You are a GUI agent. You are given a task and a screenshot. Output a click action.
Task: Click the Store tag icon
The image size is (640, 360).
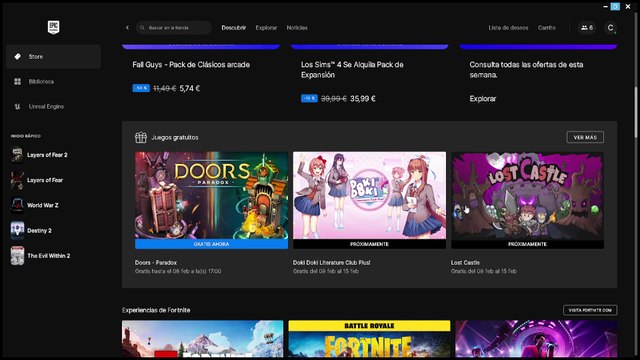point(18,57)
